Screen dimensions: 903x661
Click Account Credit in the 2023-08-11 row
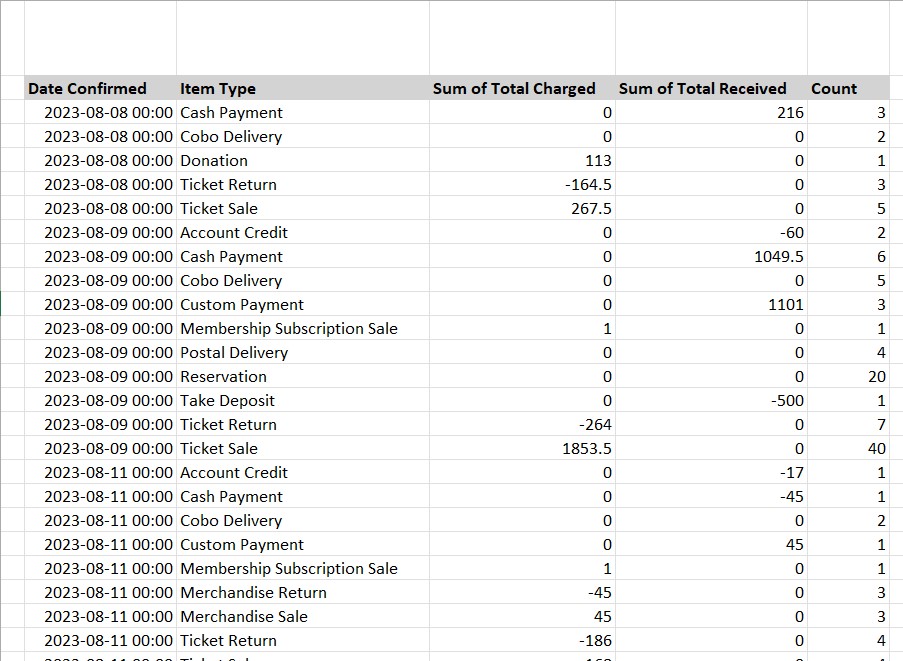(x=302, y=473)
